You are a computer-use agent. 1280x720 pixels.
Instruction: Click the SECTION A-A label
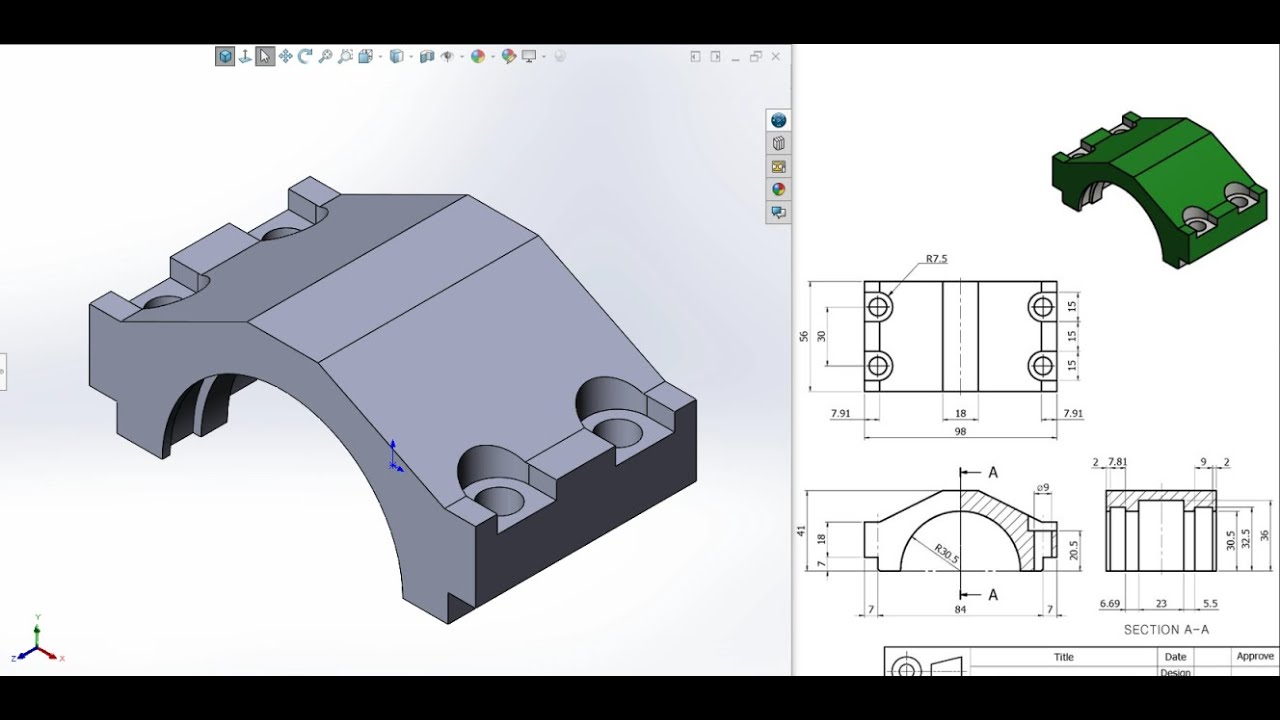[1166, 630]
